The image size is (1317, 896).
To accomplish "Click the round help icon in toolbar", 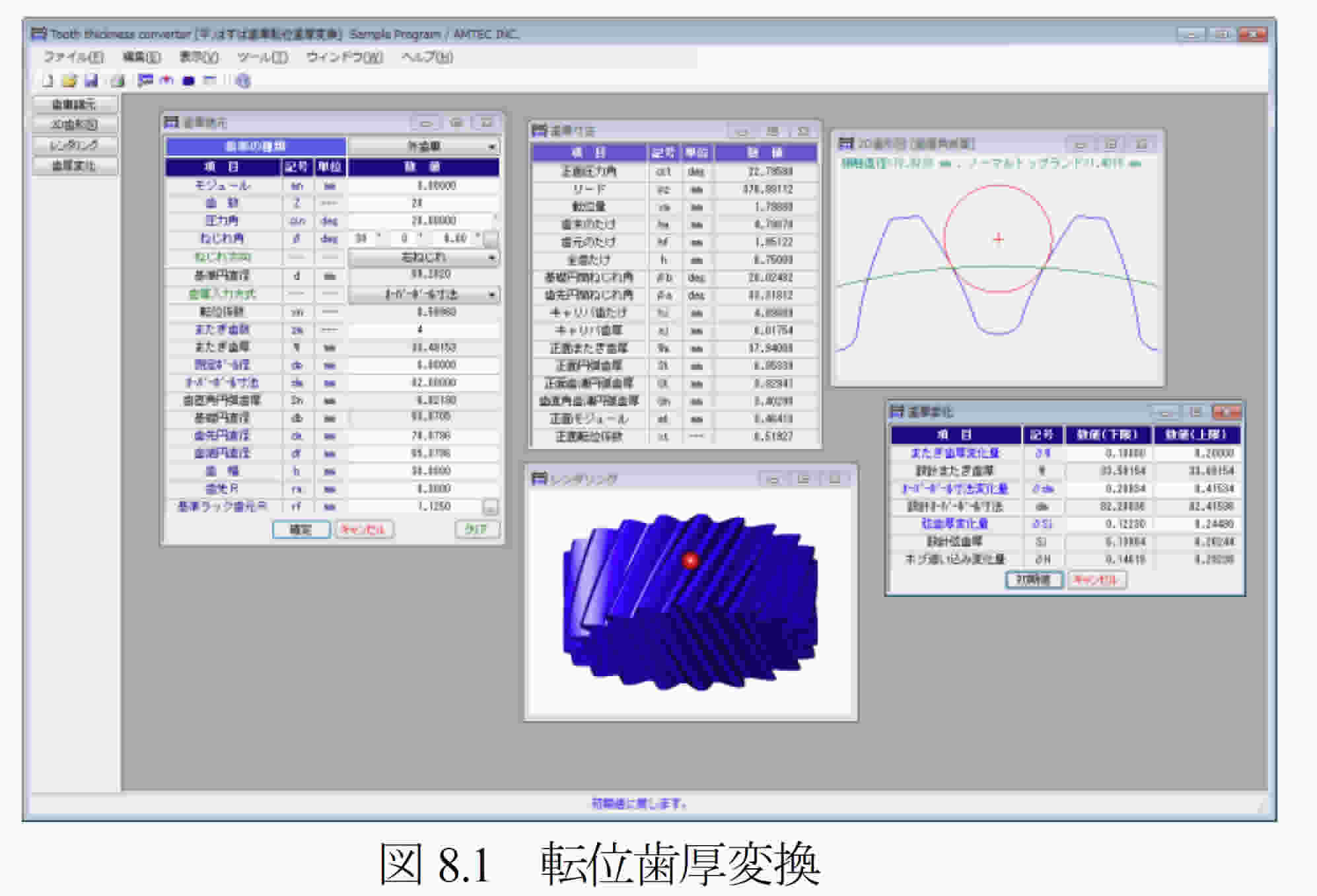I will (x=243, y=81).
